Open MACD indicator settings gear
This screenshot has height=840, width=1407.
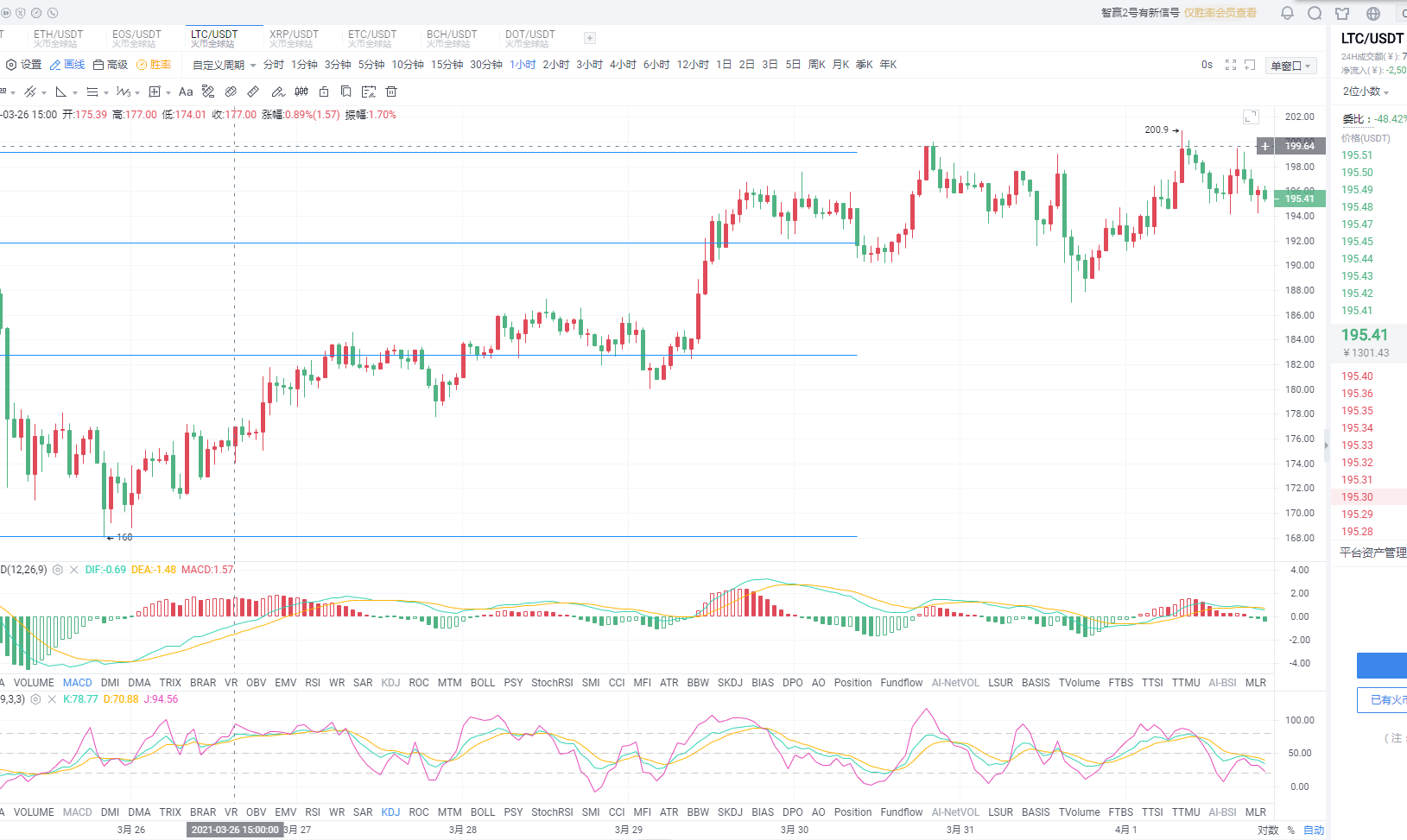coord(58,570)
